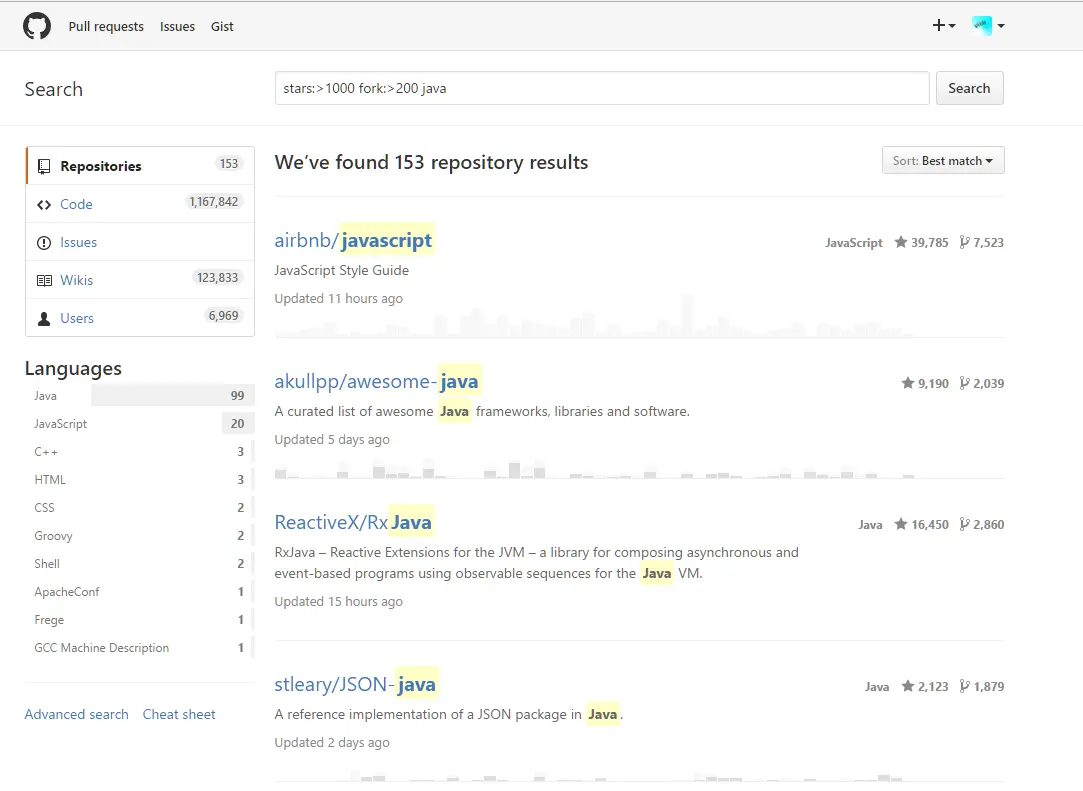Click fork icon for JSON-java
Image resolution: width=1083 pixels, height=791 pixels.
(x=964, y=686)
